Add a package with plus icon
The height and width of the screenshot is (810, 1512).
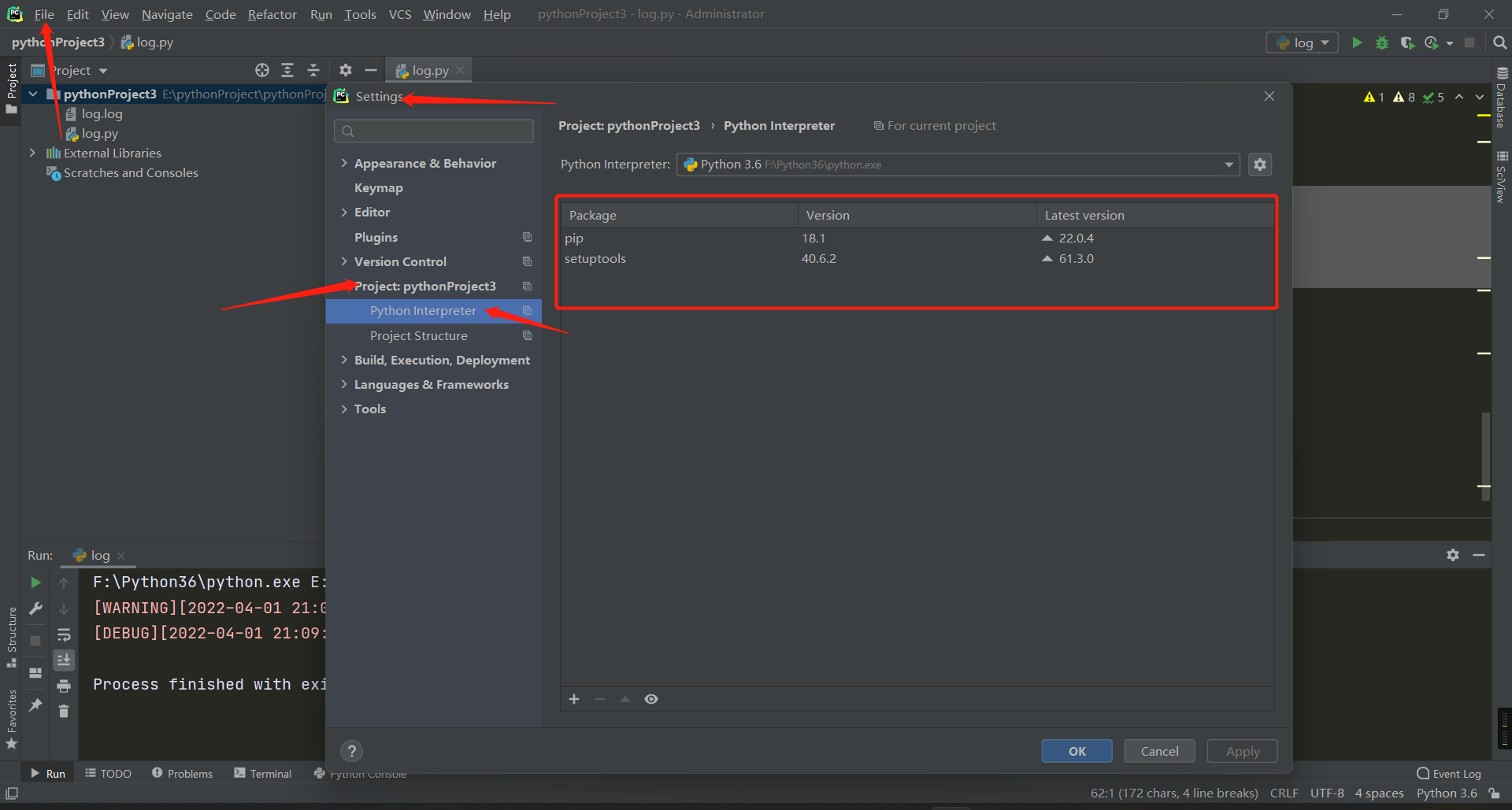tap(574, 699)
